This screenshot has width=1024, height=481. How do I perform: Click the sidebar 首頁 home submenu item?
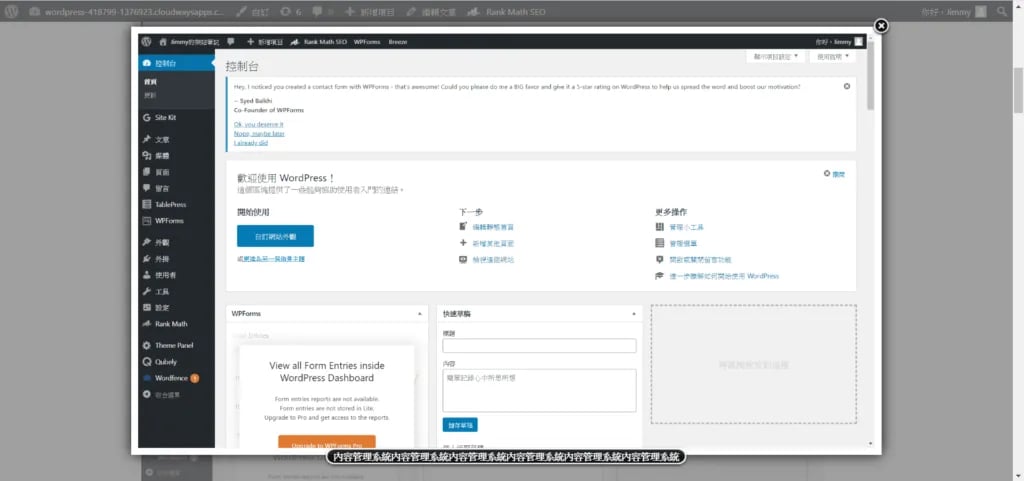[x=150, y=82]
